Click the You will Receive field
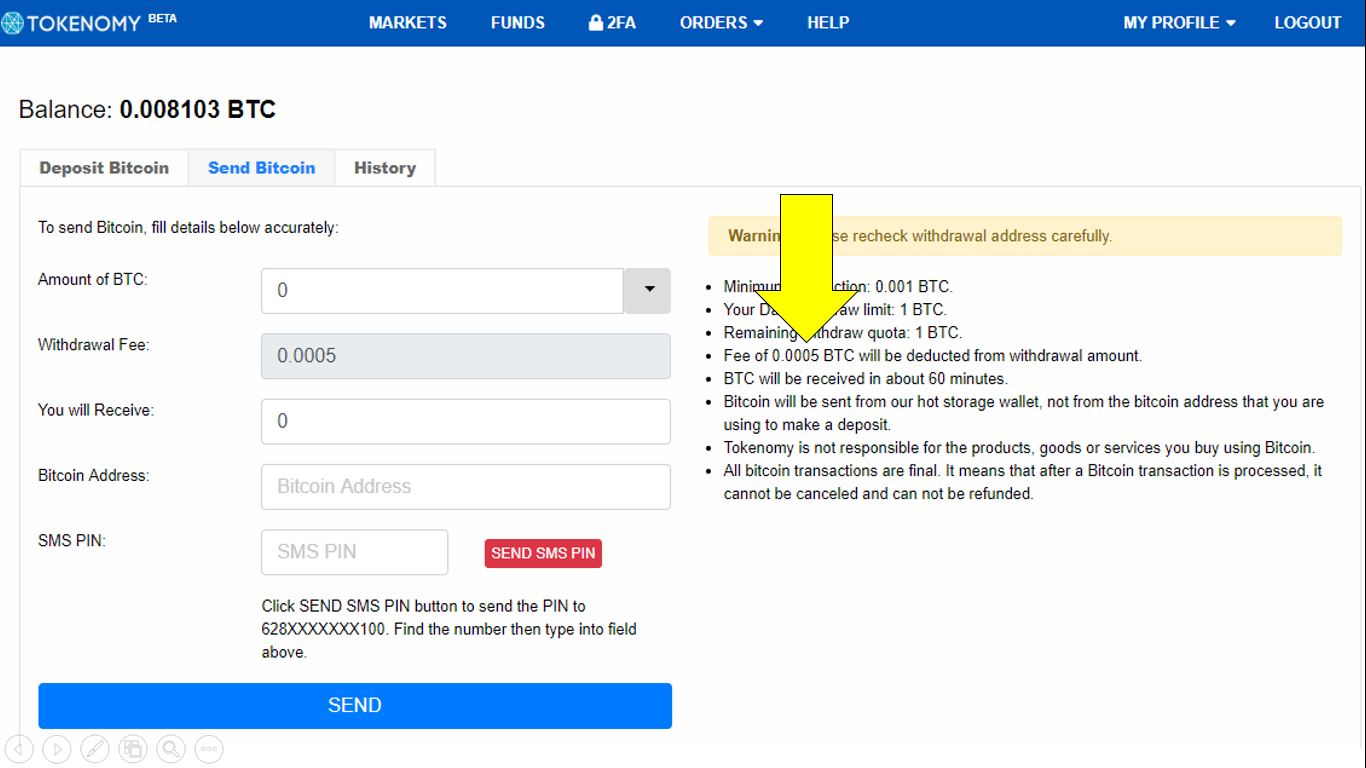Screen dimensions: 1366x768 pos(466,421)
